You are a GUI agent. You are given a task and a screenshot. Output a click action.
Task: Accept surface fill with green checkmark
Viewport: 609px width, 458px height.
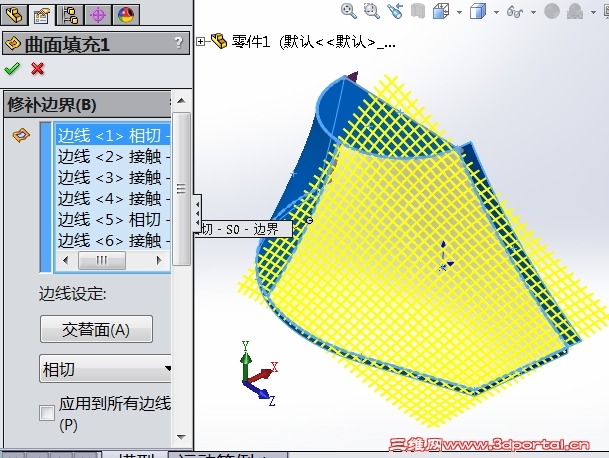[12, 69]
